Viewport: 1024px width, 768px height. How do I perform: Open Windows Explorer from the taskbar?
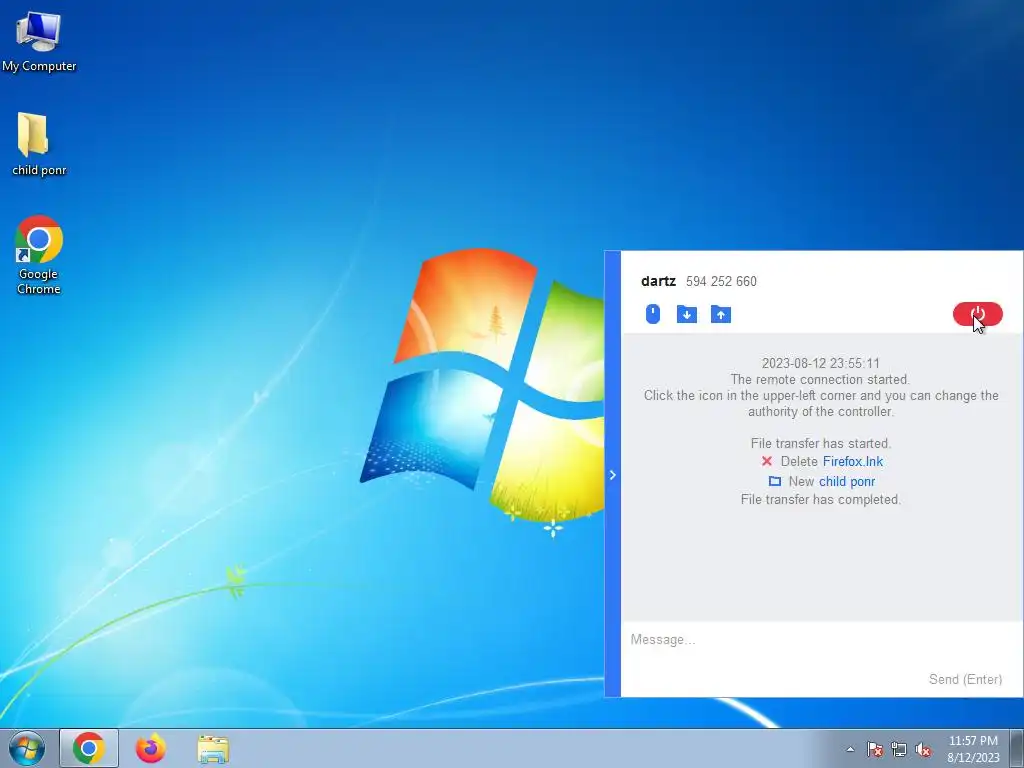(x=213, y=749)
